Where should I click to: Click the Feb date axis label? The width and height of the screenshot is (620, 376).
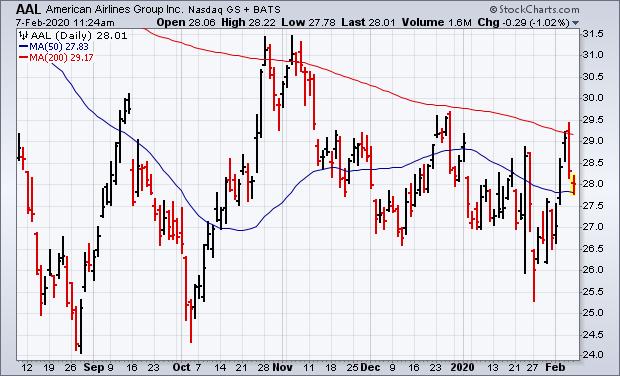click(555, 367)
